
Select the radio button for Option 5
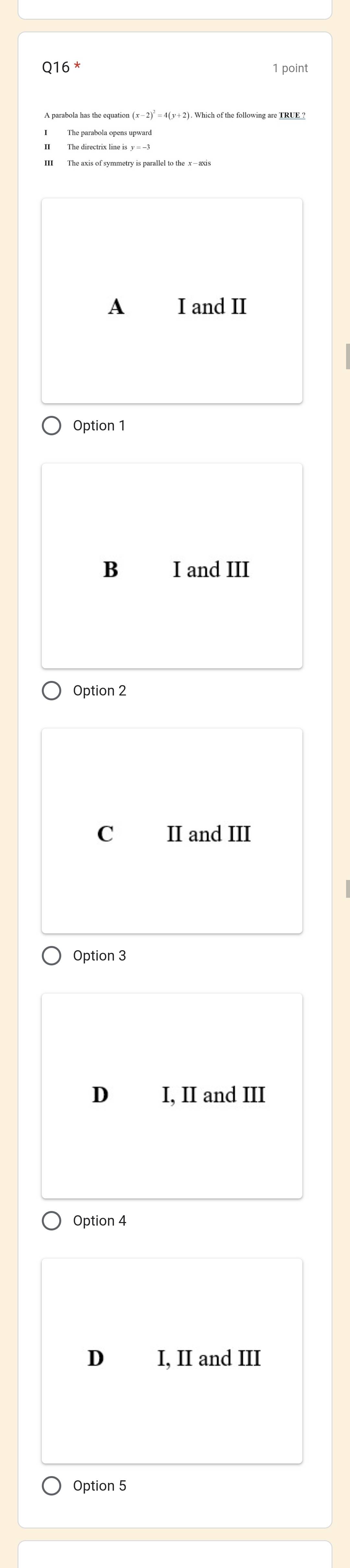click(52, 1486)
